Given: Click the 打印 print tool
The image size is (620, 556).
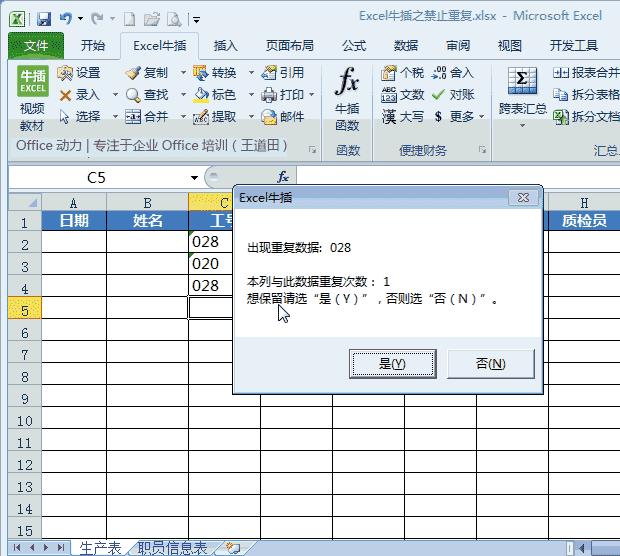Looking at the screenshot, I should 283,95.
